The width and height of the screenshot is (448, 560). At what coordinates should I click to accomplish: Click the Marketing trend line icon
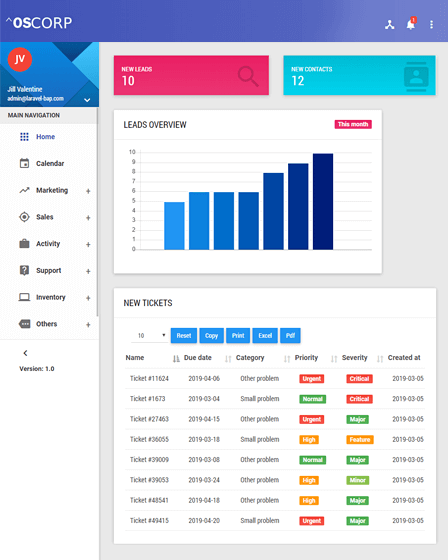click(x=24, y=190)
